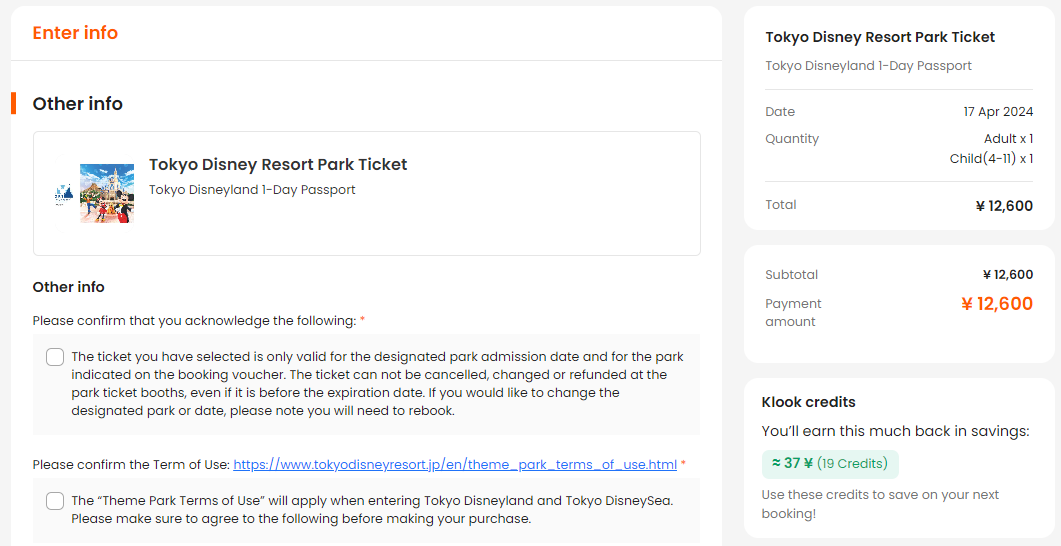
Task: Click the Subtotal ¥ 12,600 value
Action: pos(1008,275)
